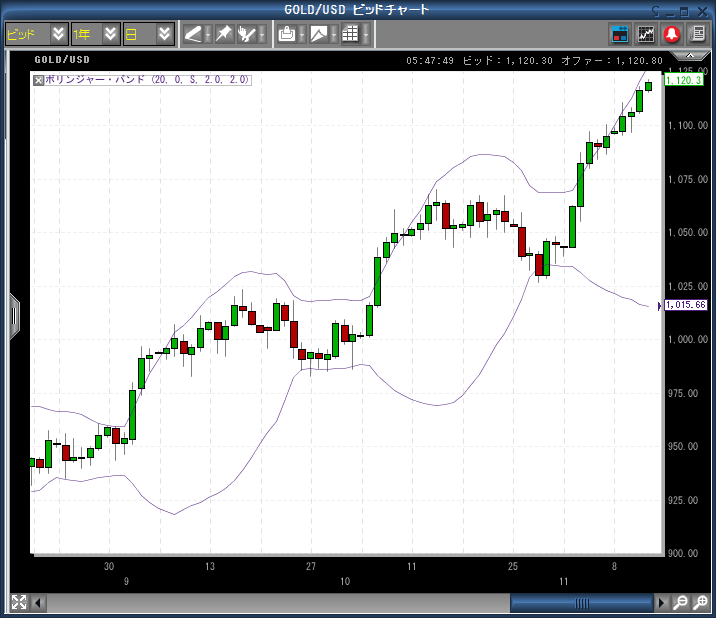Remove the ボリンジャー・バンド indicator via X box
Viewport: 717px width, 618px height.
point(39,79)
